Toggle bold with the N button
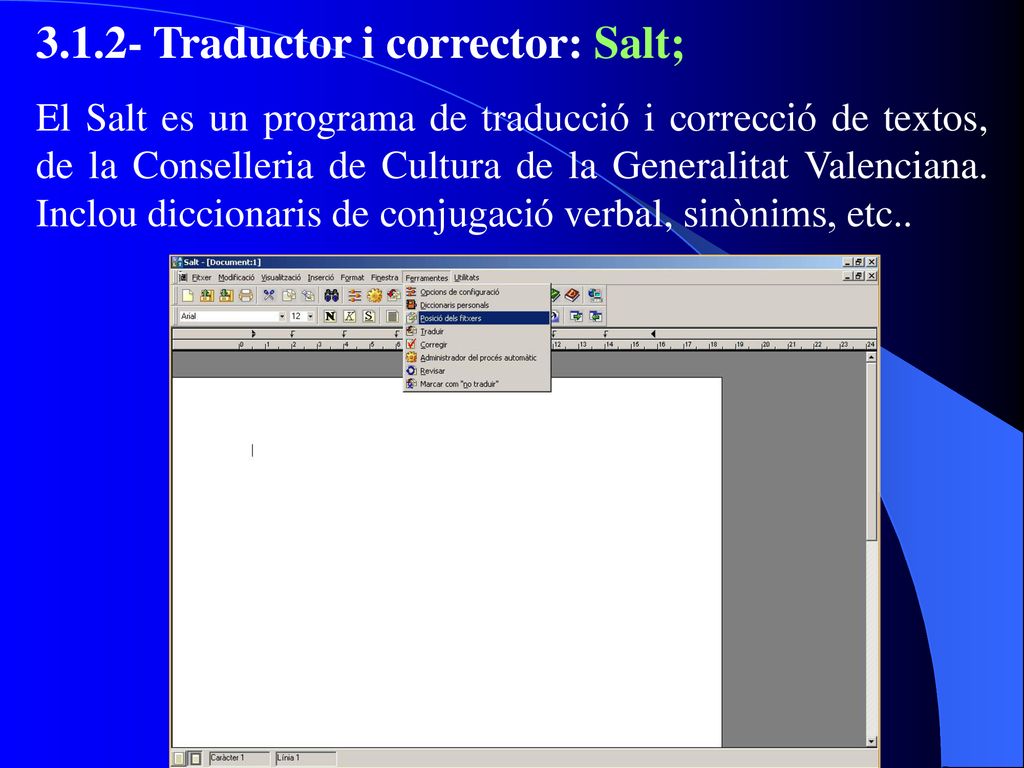Screen dimensions: 1024x768 (330, 316)
